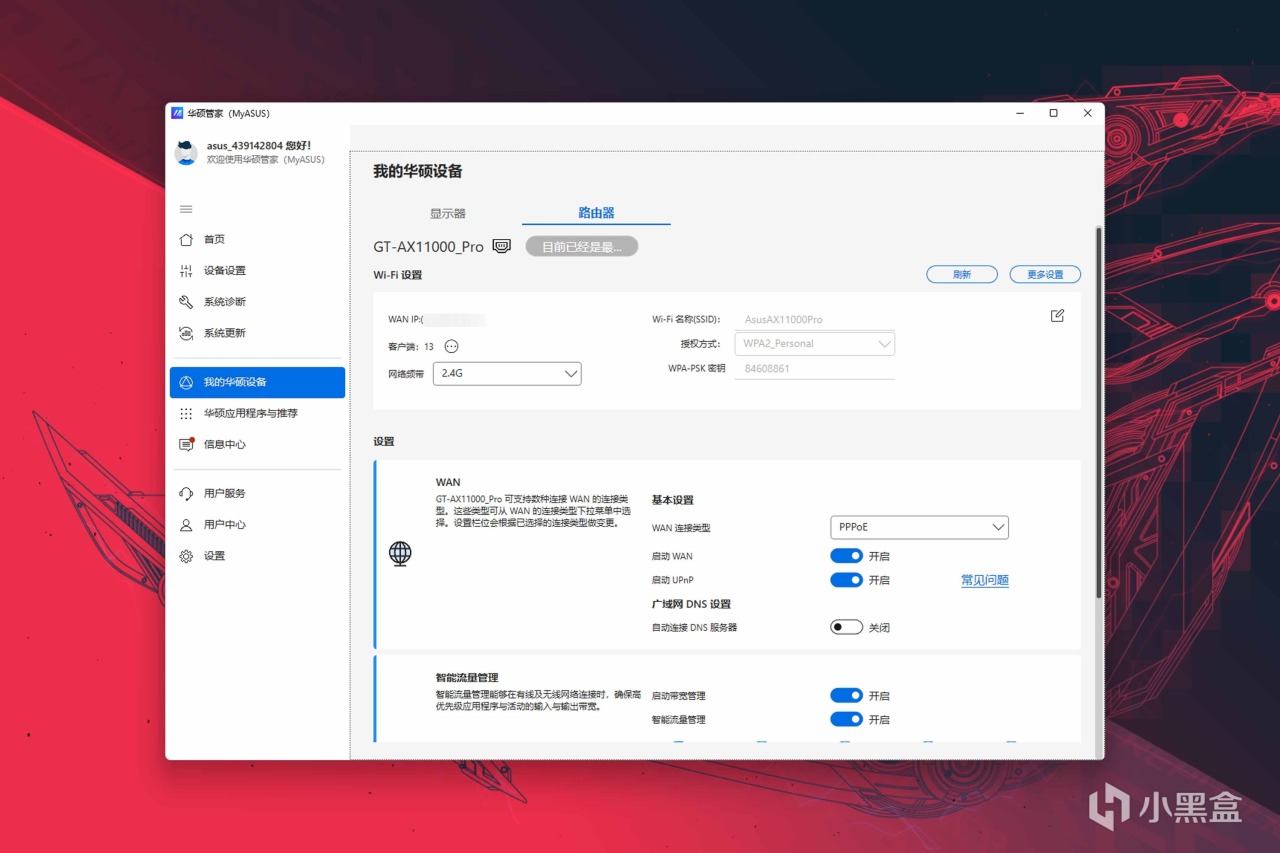Open the 网络频带 2.4G dropdown
Screen dimensions: 1280x853
point(507,373)
